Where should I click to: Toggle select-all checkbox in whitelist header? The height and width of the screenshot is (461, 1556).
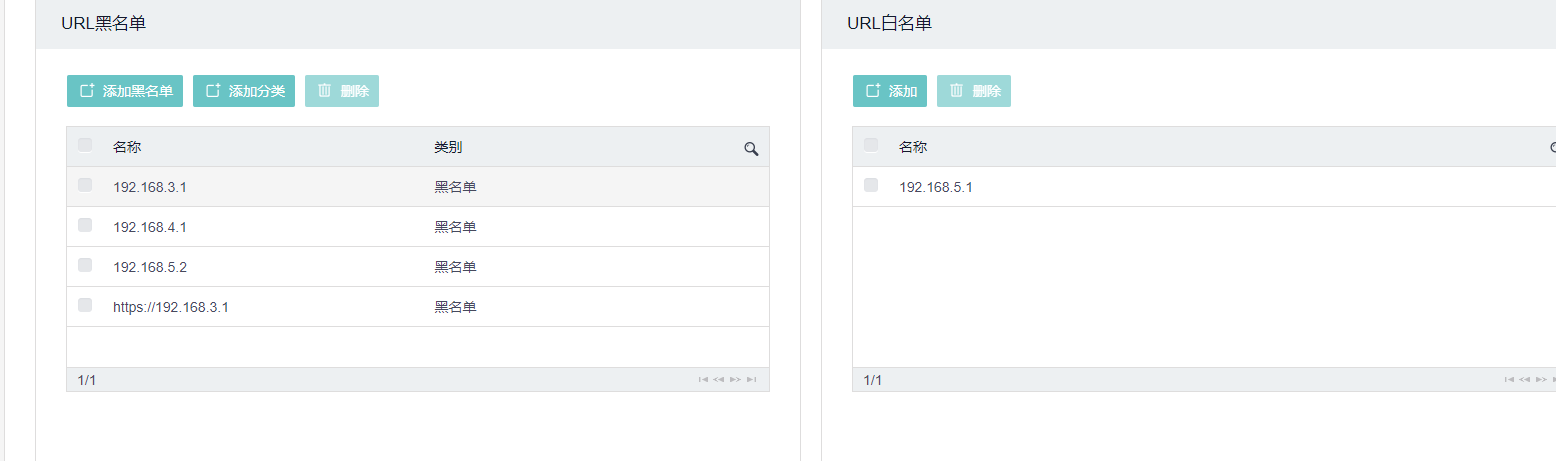click(x=871, y=145)
